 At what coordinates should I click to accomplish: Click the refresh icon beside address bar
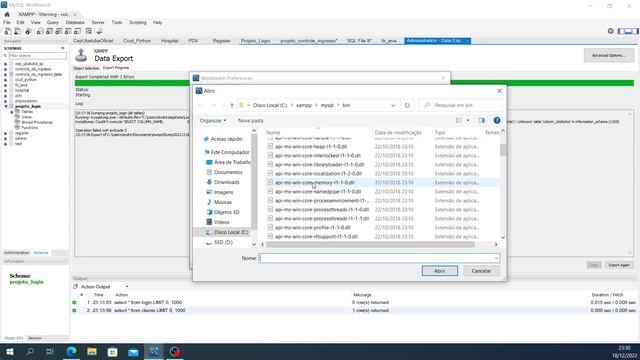point(407,105)
